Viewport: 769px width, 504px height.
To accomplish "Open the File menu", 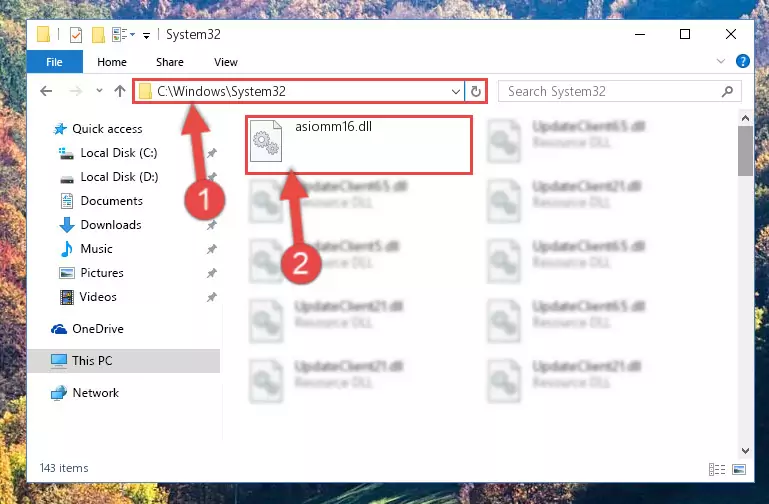I will pos(54,62).
